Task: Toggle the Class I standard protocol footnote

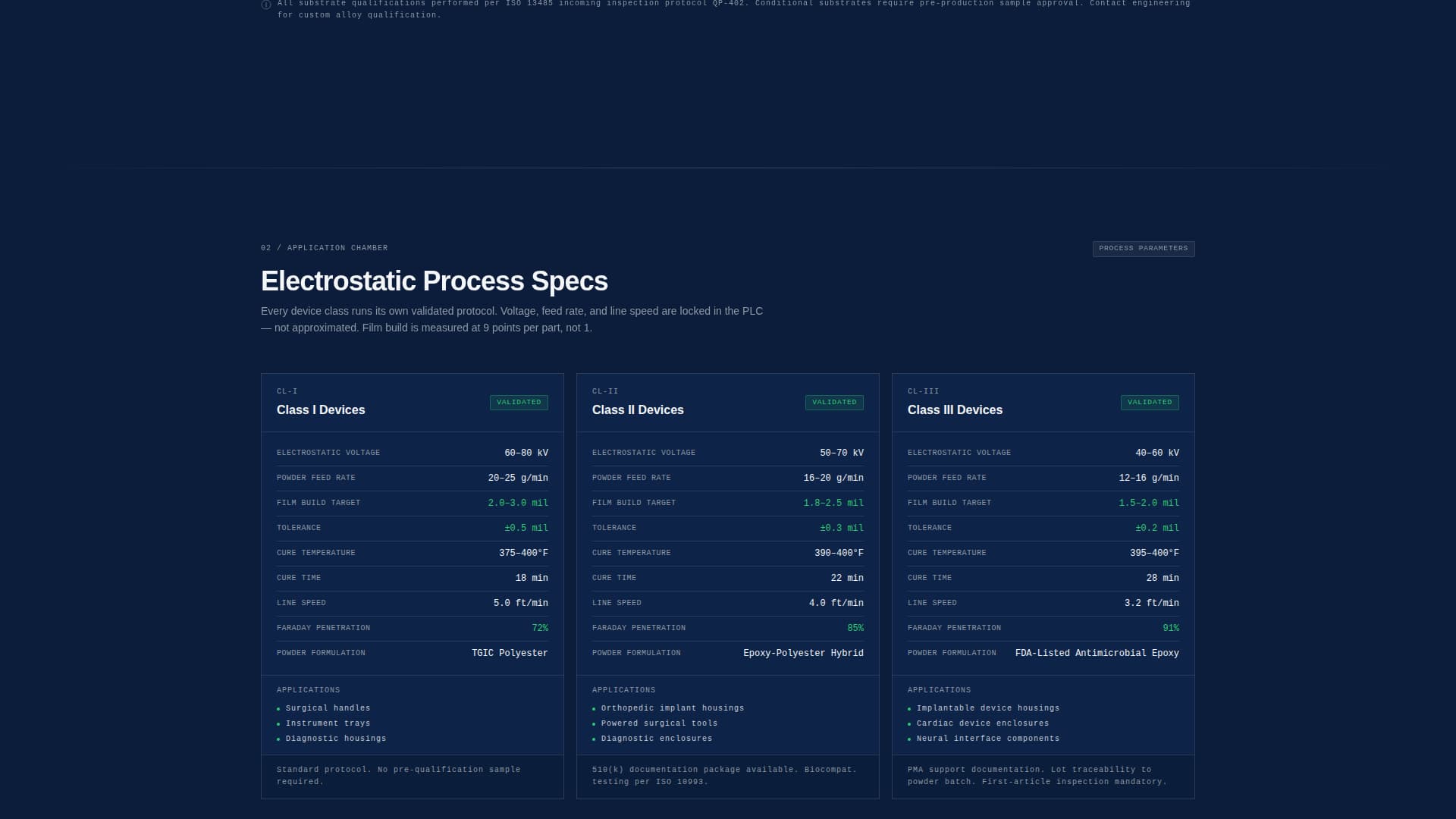Action: [x=398, y=774]
